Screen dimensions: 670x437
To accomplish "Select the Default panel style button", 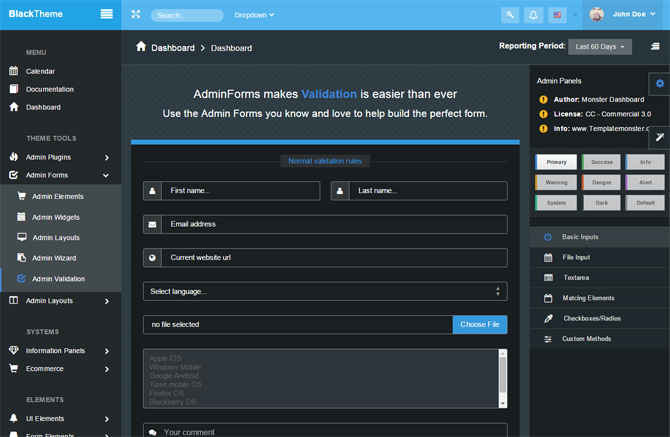I will click(645, 203).
